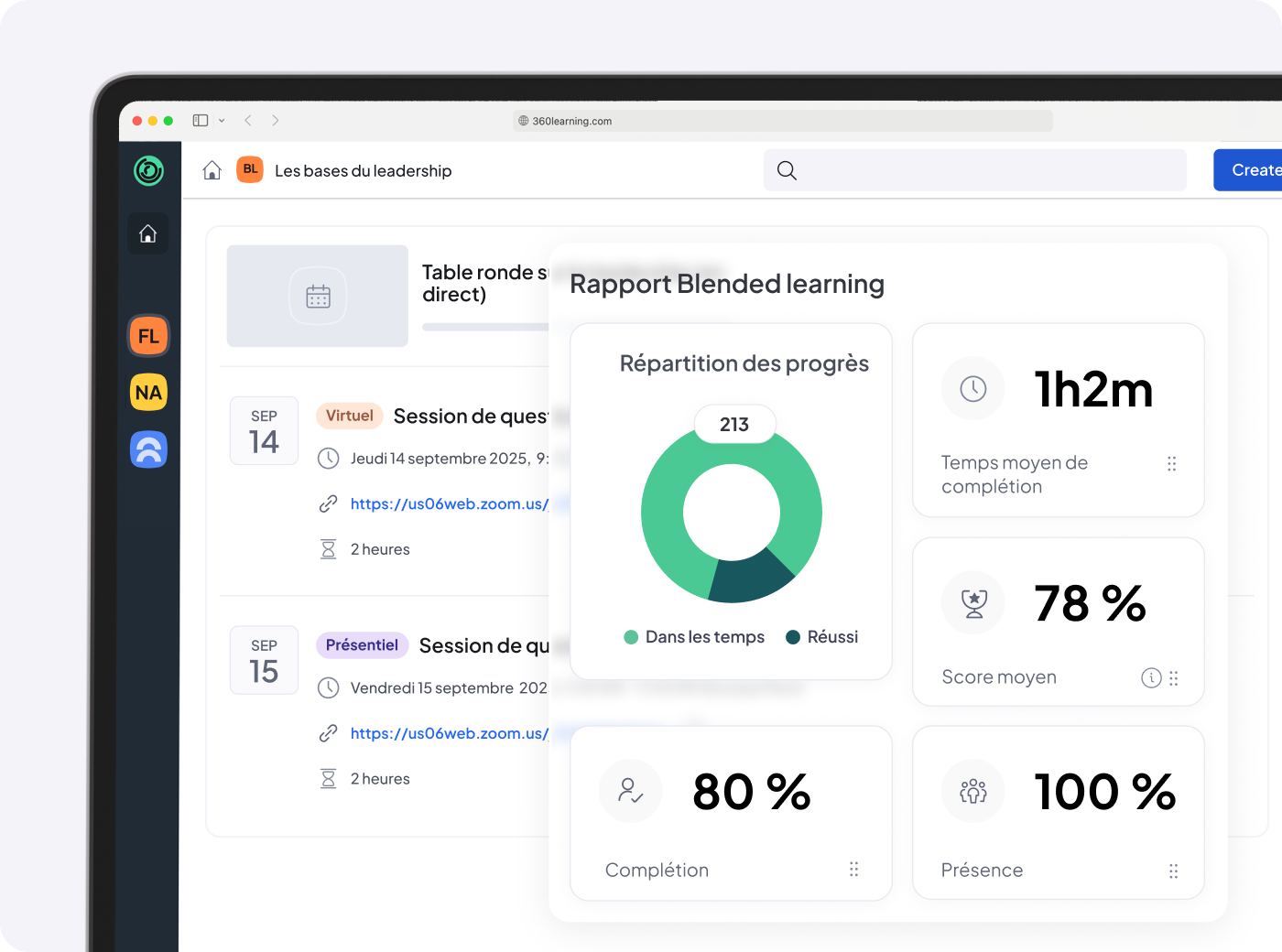The image size is (1282, 952).
Task: Click the trophy icon on the Score moyen card
Action: coord(972,602)
